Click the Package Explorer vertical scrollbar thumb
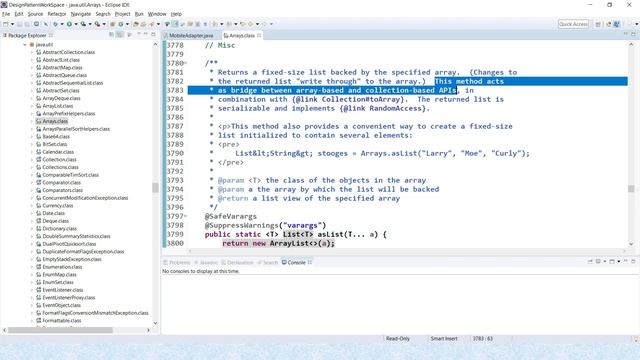The width and height of the screenshot is (640, 360). (x=155, y=187)
